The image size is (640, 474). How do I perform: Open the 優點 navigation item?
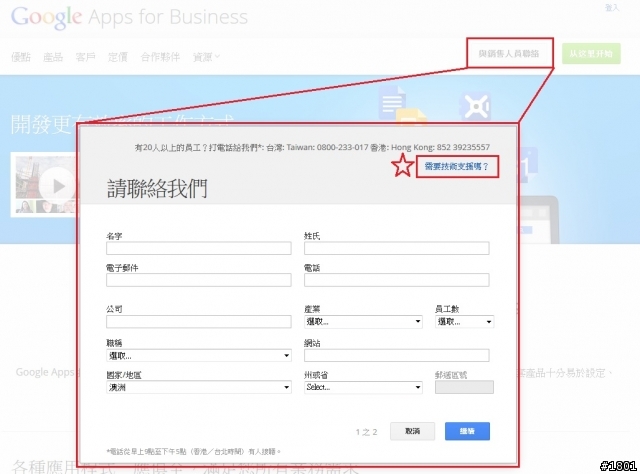pos(21,57)
